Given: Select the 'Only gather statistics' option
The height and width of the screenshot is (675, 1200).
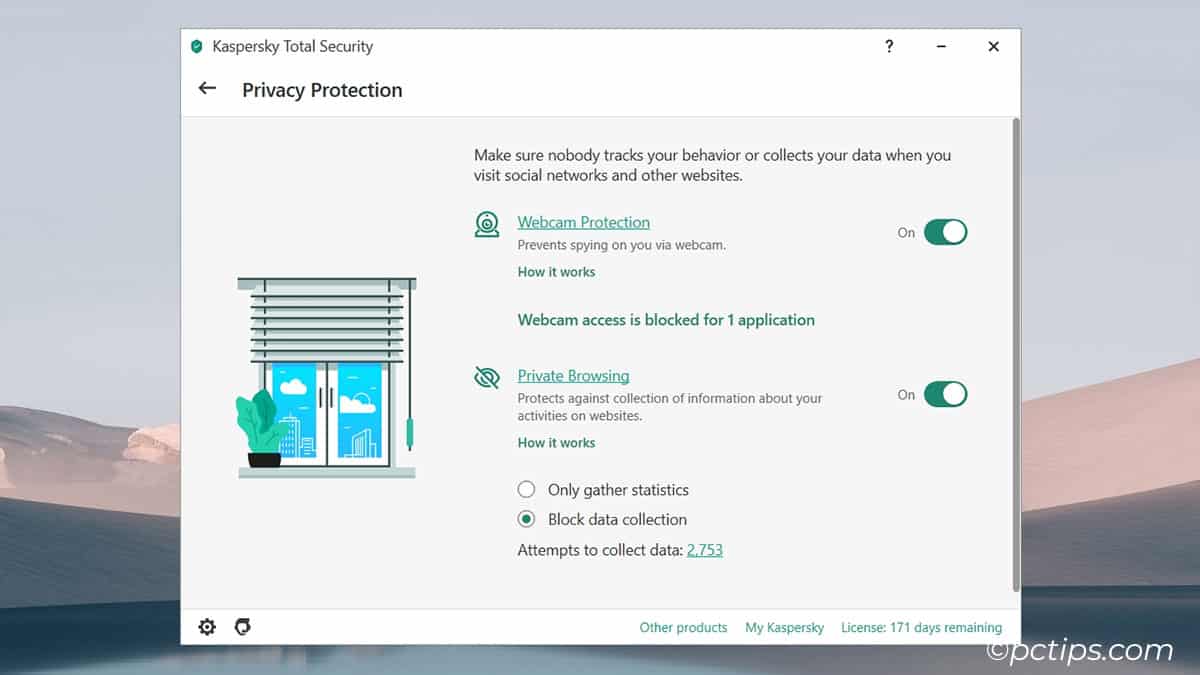Looking at the screenshot, I should pos(527,489).
